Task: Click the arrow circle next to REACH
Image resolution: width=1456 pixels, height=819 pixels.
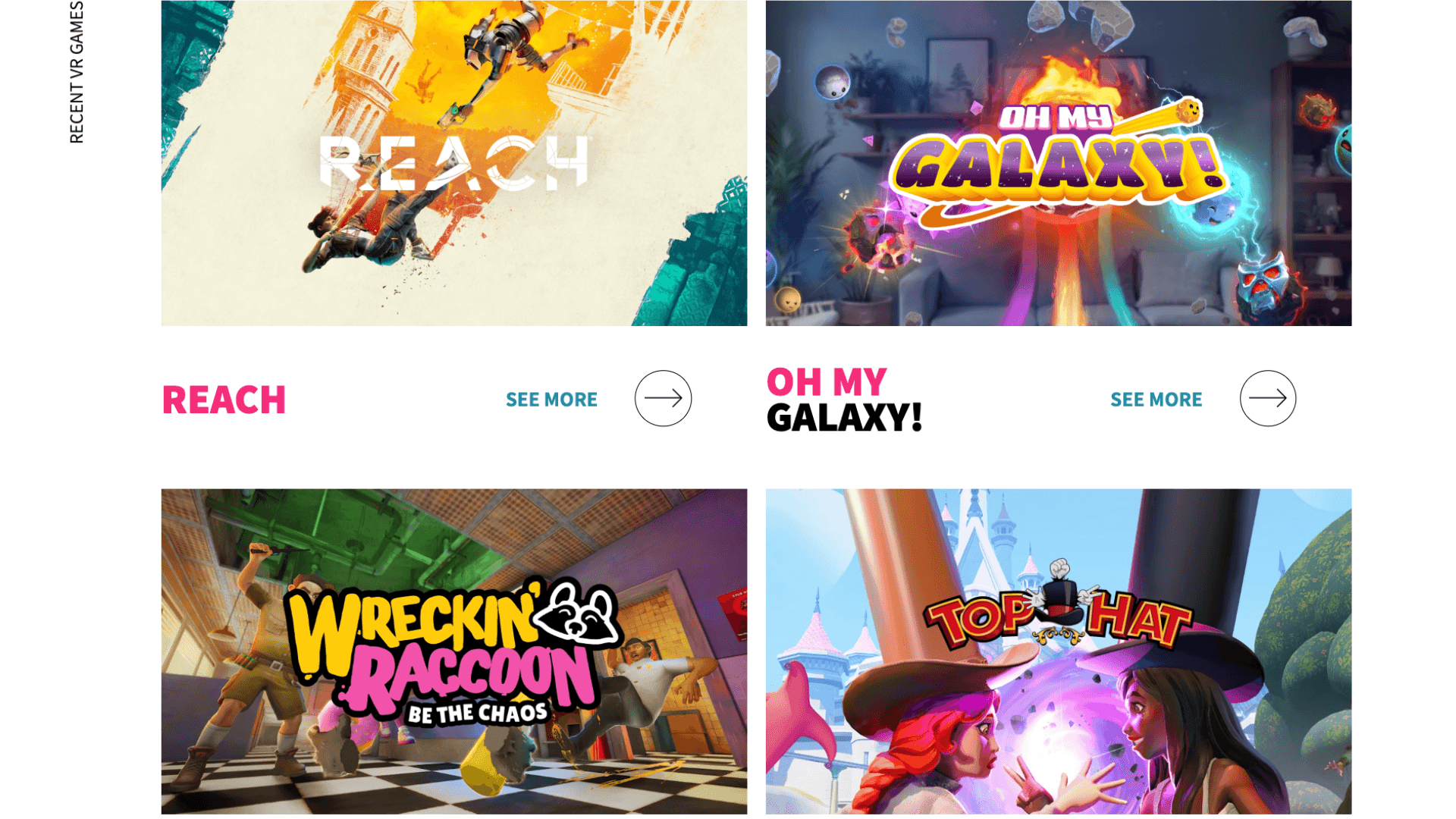Action: click(663, 398)
